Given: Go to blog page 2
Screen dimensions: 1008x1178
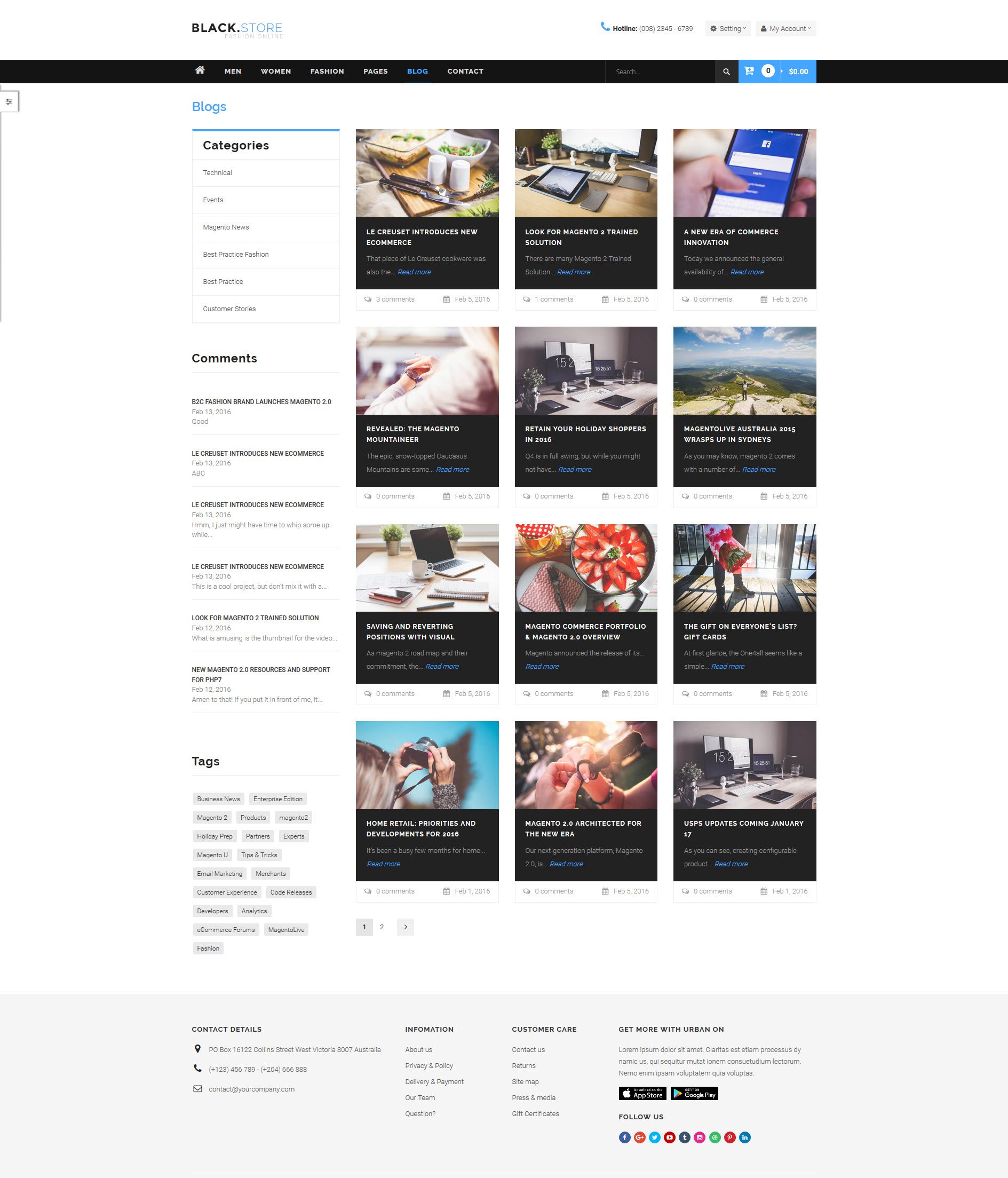Looking at the screenshot, I should (382, 927).
